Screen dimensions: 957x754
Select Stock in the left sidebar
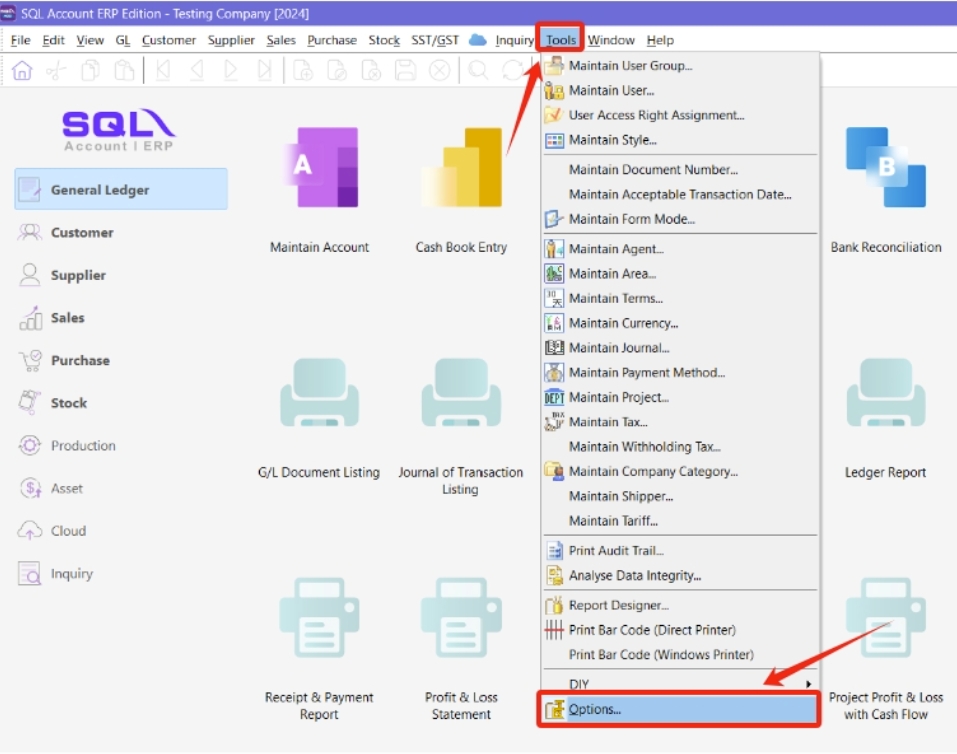click(x=69, y=403)
